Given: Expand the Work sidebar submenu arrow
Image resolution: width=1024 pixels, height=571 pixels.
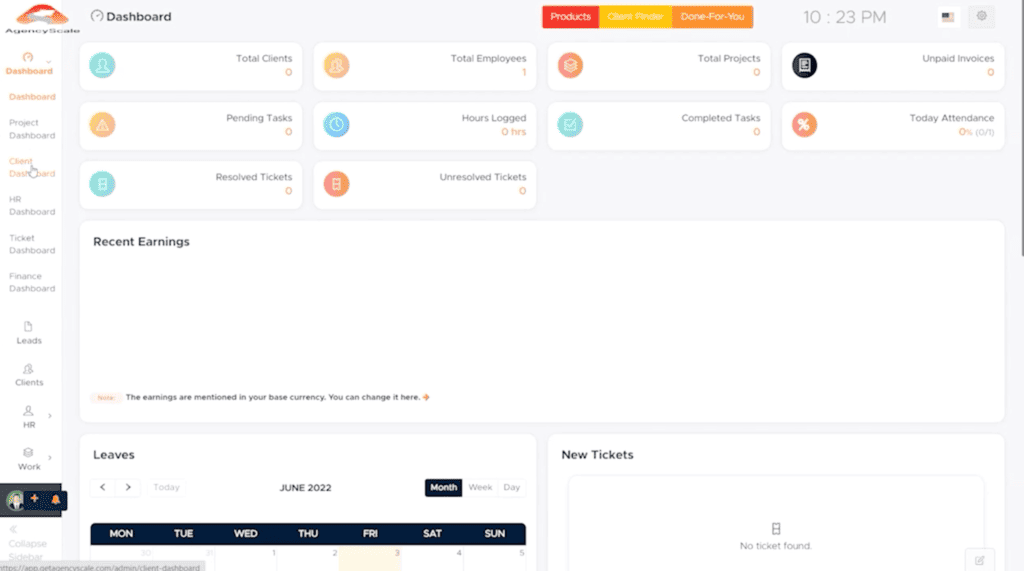Looking at the screenshot, I should point(50,457).
